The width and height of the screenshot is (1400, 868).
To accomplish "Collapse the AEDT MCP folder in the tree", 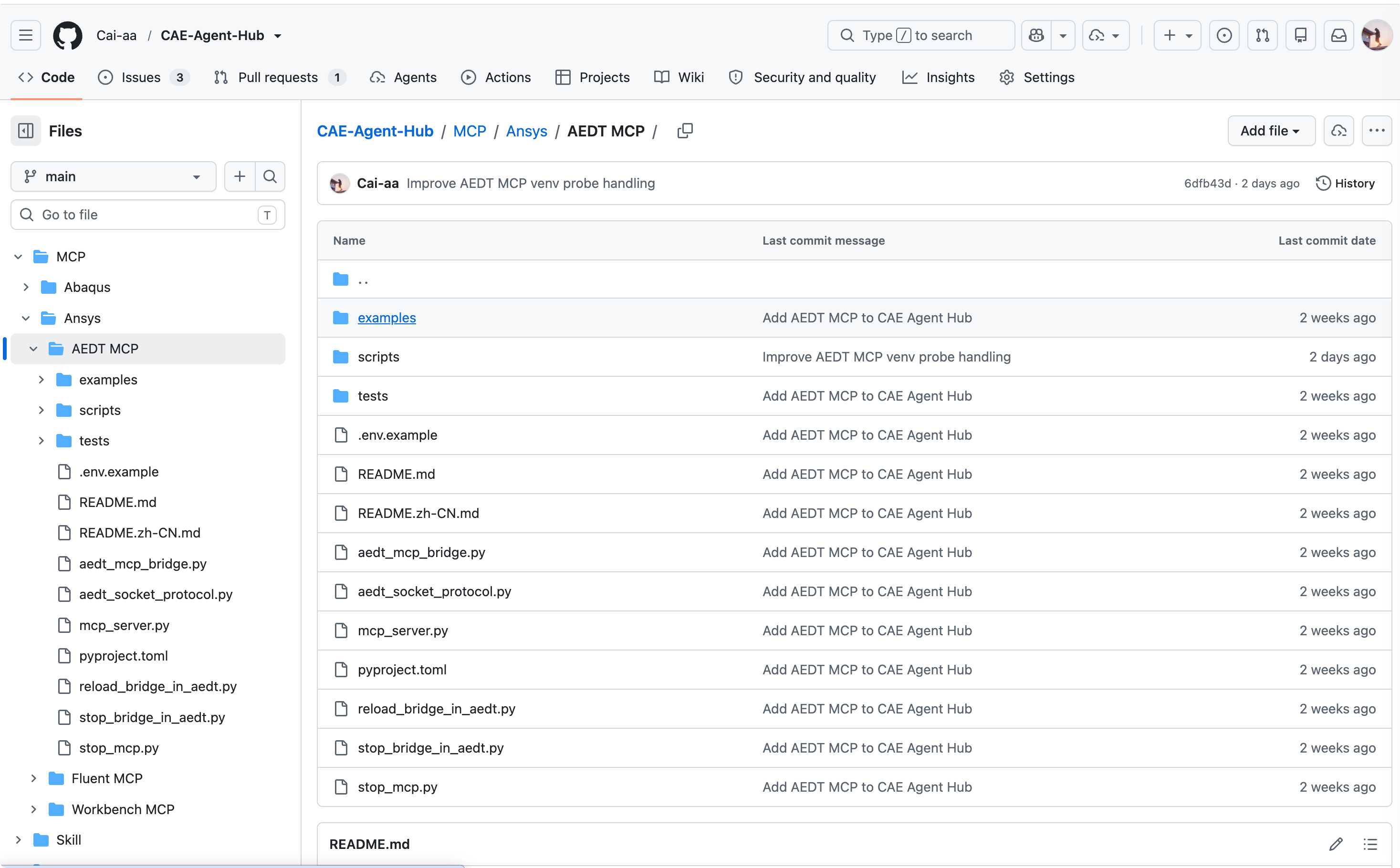I will point(33,349).
